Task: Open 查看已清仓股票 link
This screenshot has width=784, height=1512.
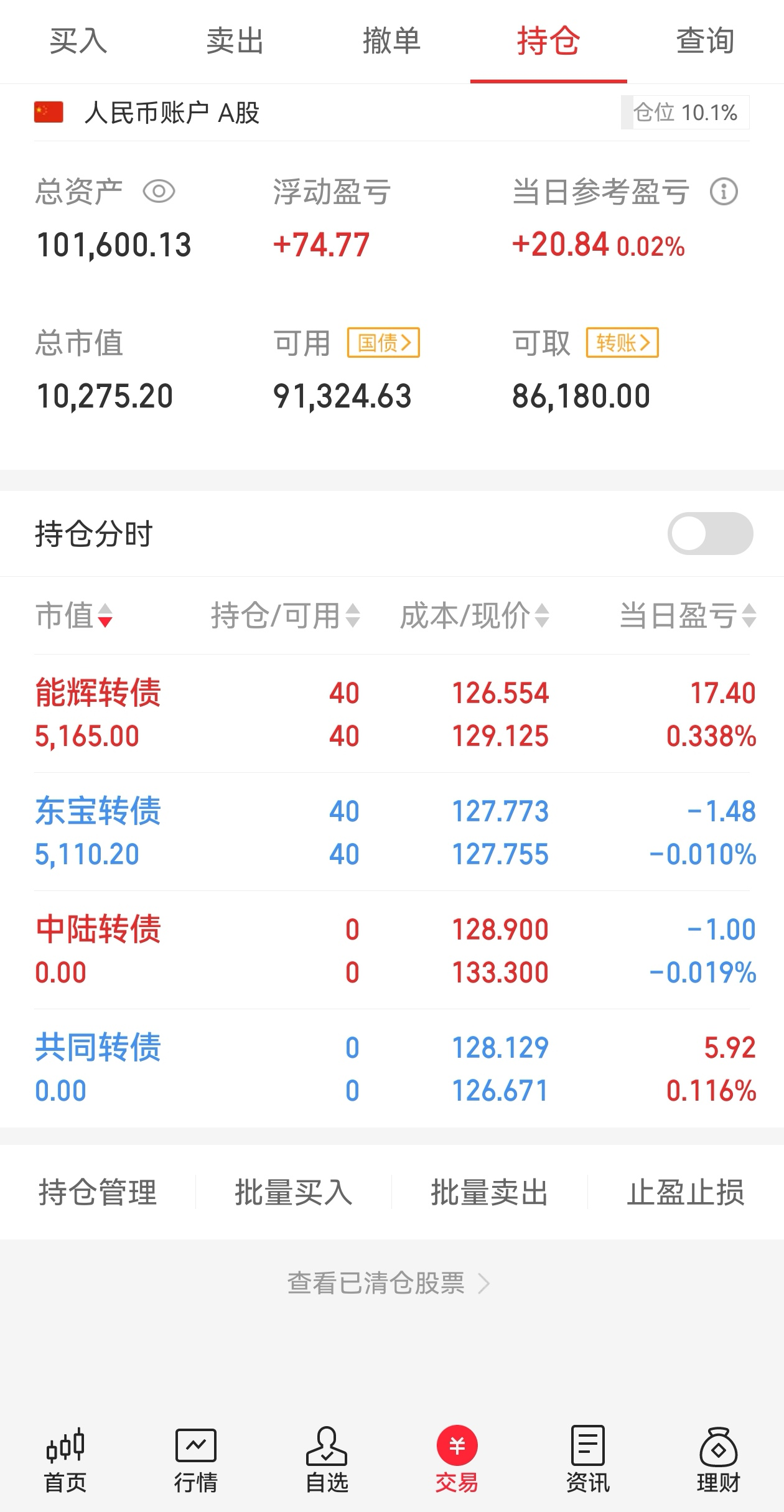Action: click(388, 1284)
